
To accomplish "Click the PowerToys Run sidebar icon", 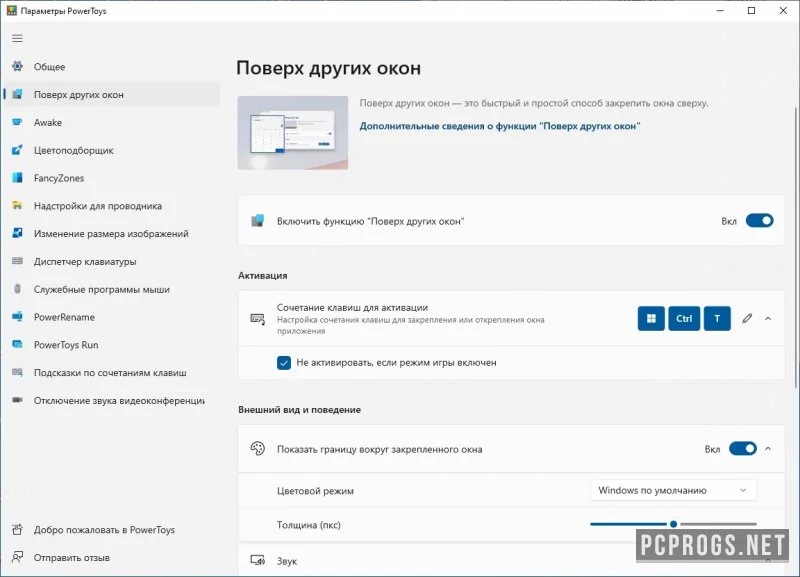I will [17, 345].
